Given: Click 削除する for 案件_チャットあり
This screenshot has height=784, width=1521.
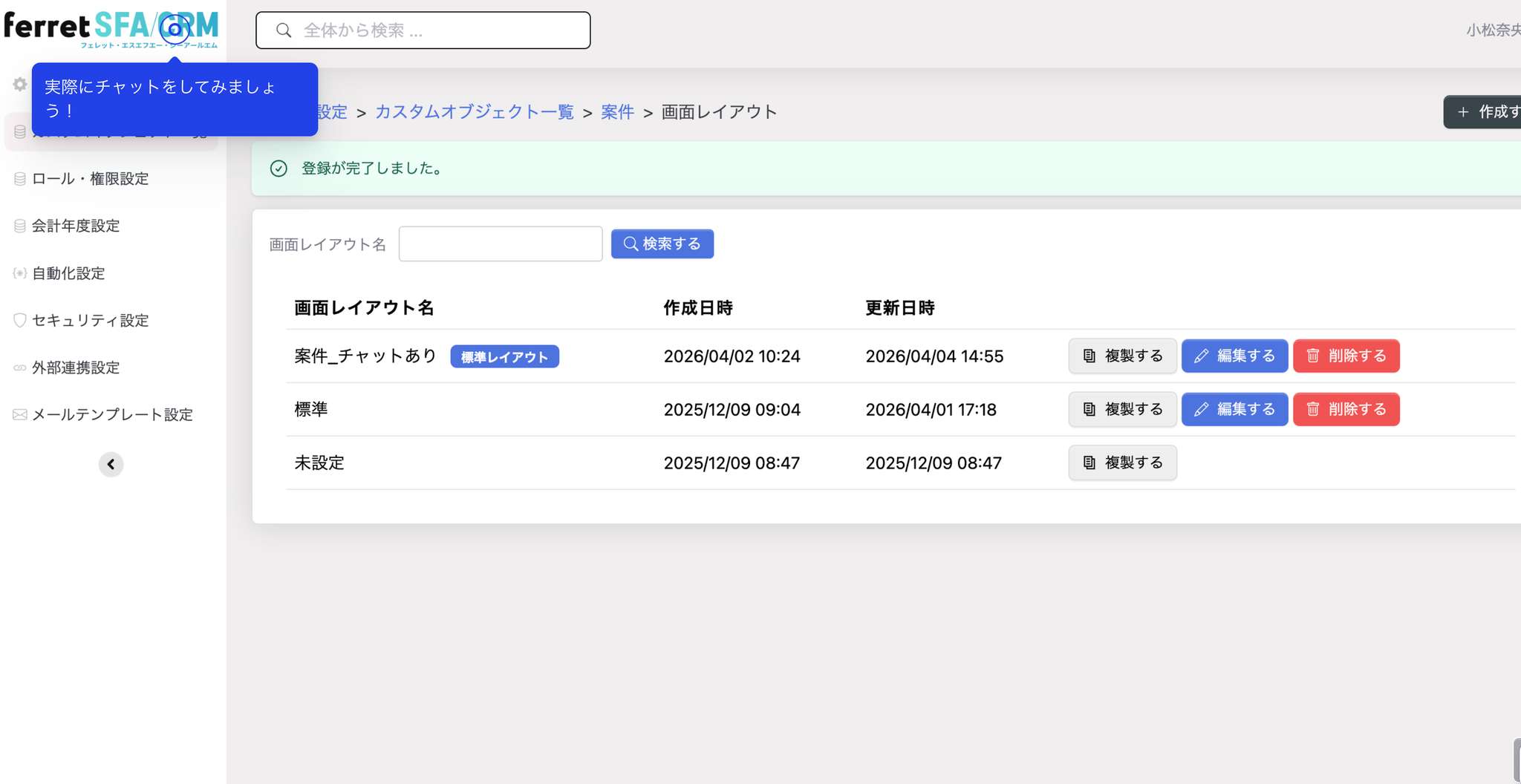Looking at the screenshot, I should pos(1346,356).
